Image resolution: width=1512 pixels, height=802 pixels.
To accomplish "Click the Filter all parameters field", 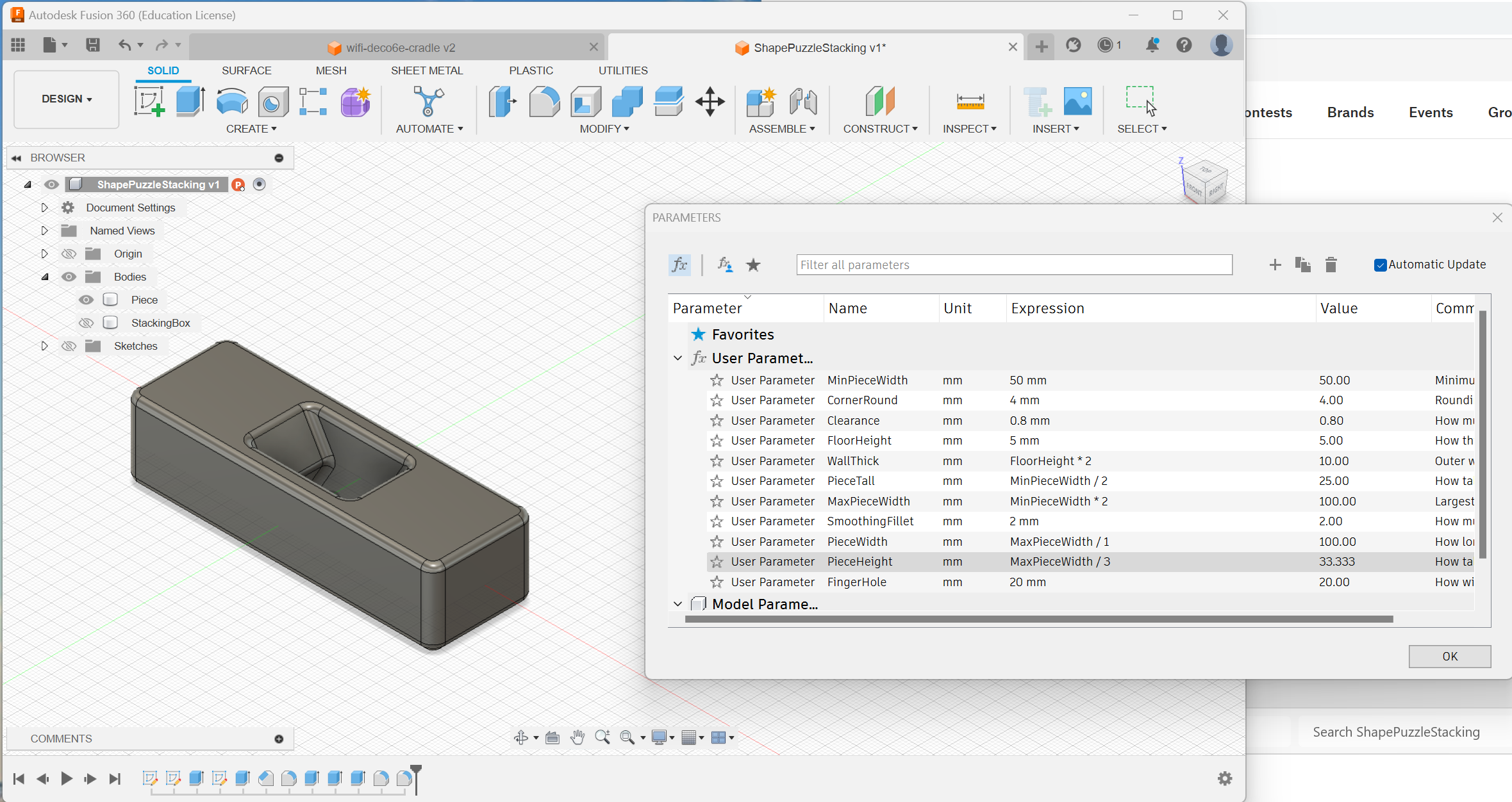I will pos(1013,265).
